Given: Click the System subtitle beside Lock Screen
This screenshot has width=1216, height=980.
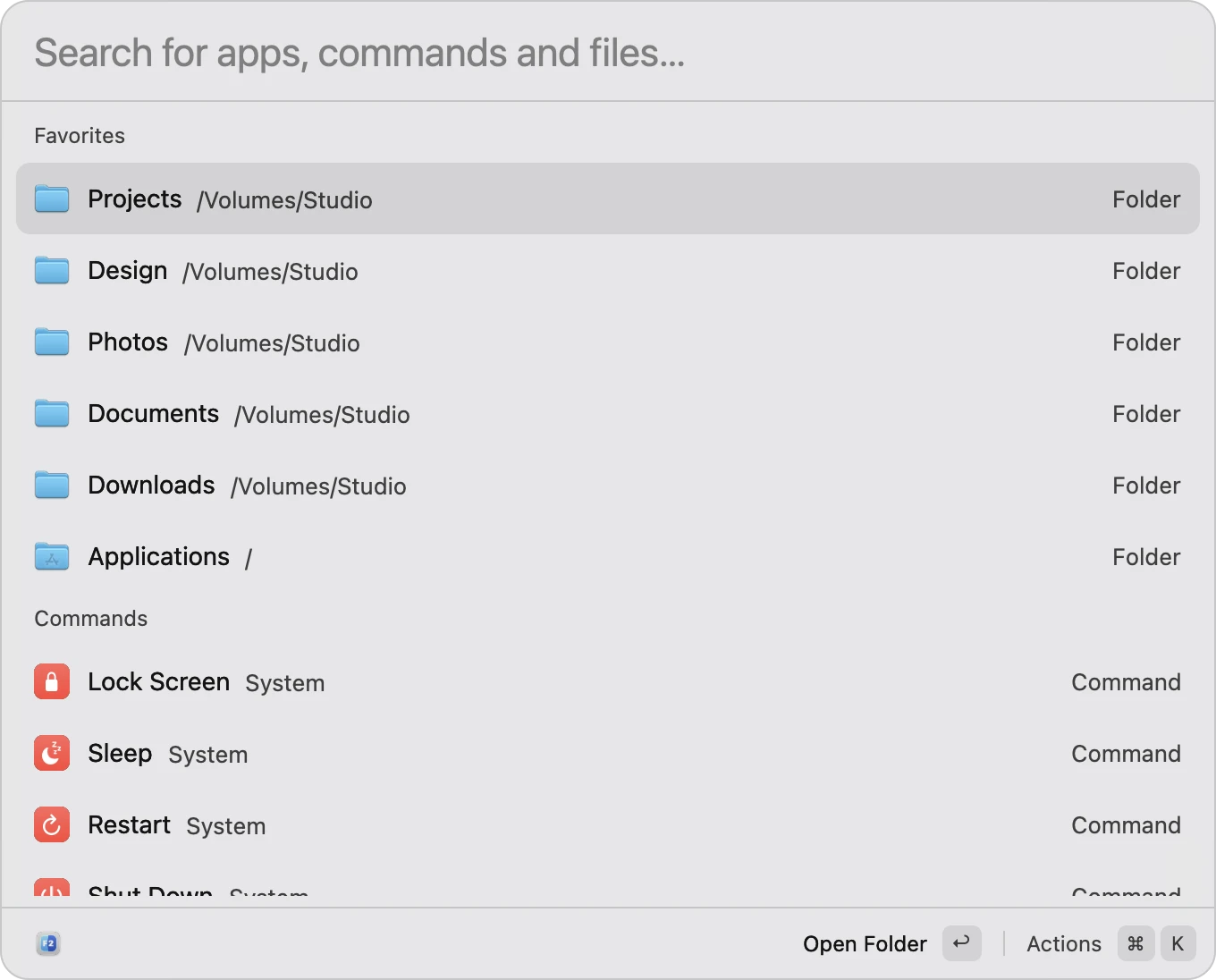Looking at the screenshot, I should point(285,683).
